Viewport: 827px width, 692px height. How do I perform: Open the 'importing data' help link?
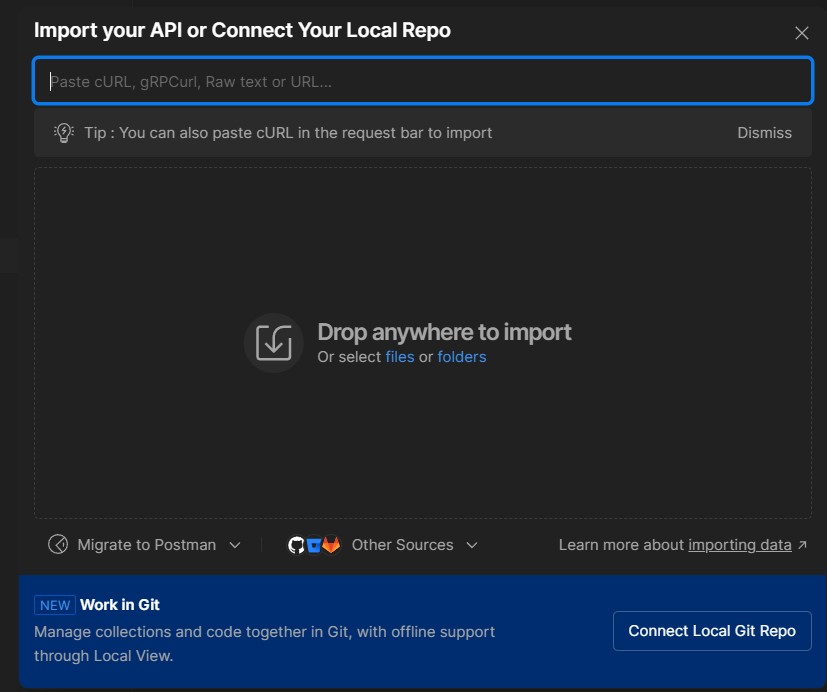(x=739, y=545)
